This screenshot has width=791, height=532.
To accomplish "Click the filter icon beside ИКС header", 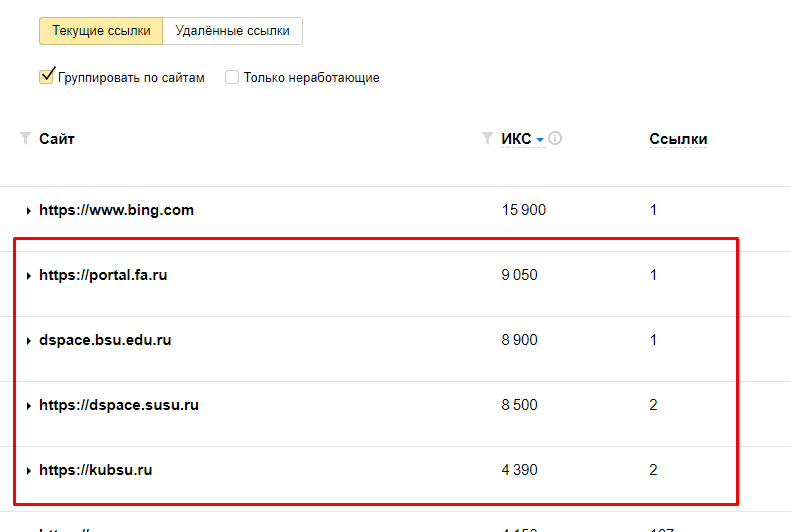I will (x=487, y=139).
